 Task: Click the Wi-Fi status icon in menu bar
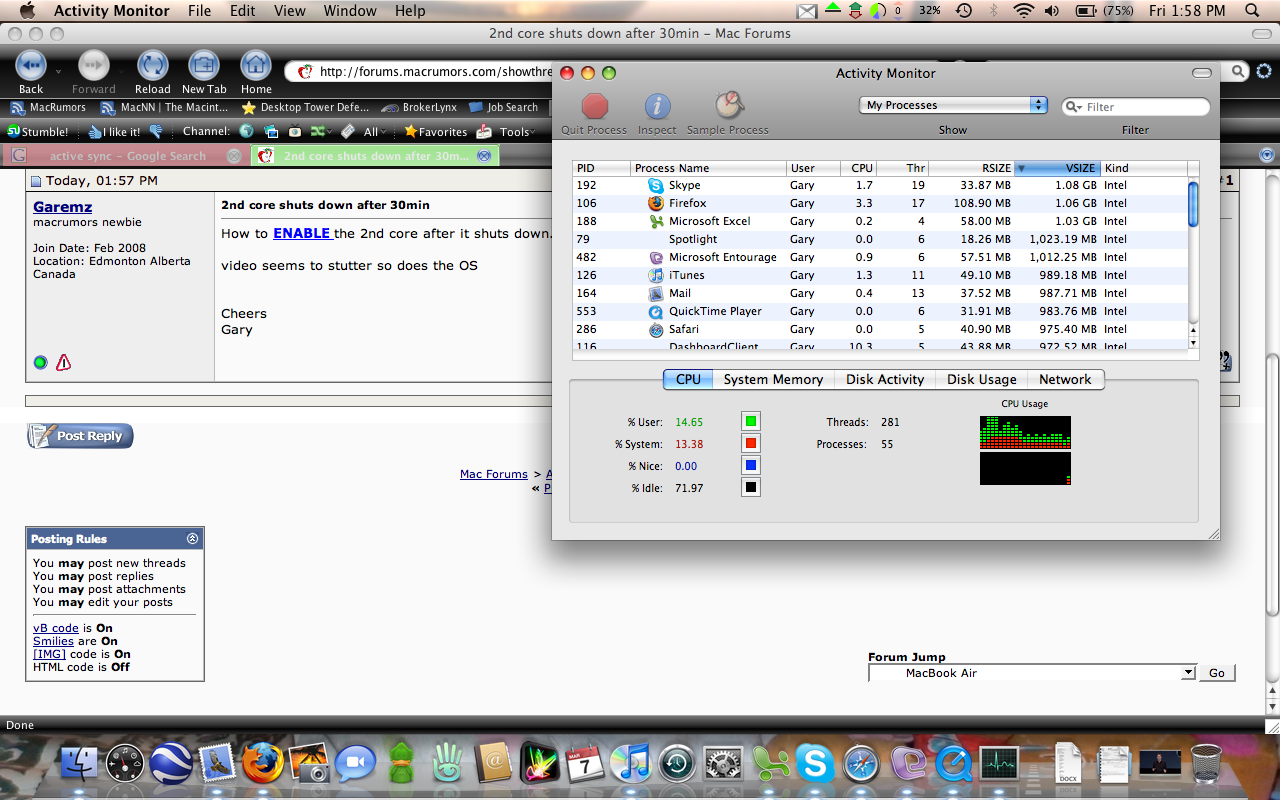1023,11
